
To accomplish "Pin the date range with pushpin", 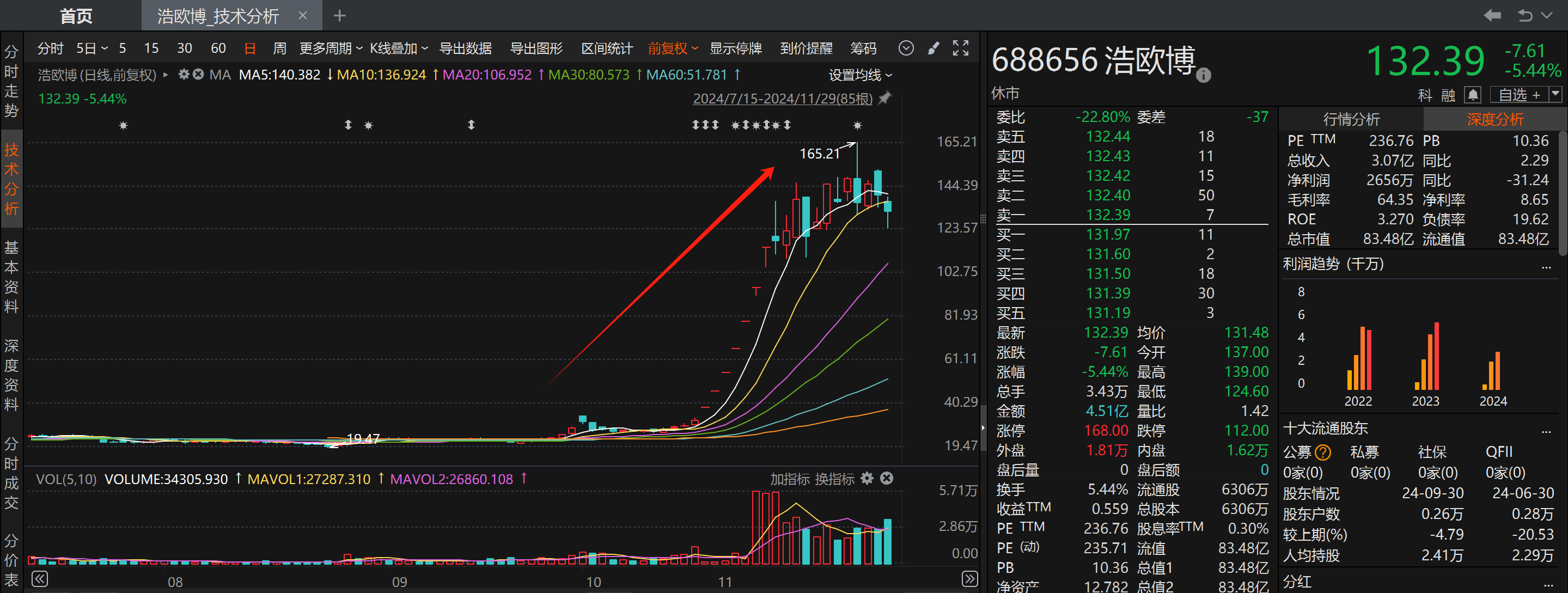I will 886,98.
